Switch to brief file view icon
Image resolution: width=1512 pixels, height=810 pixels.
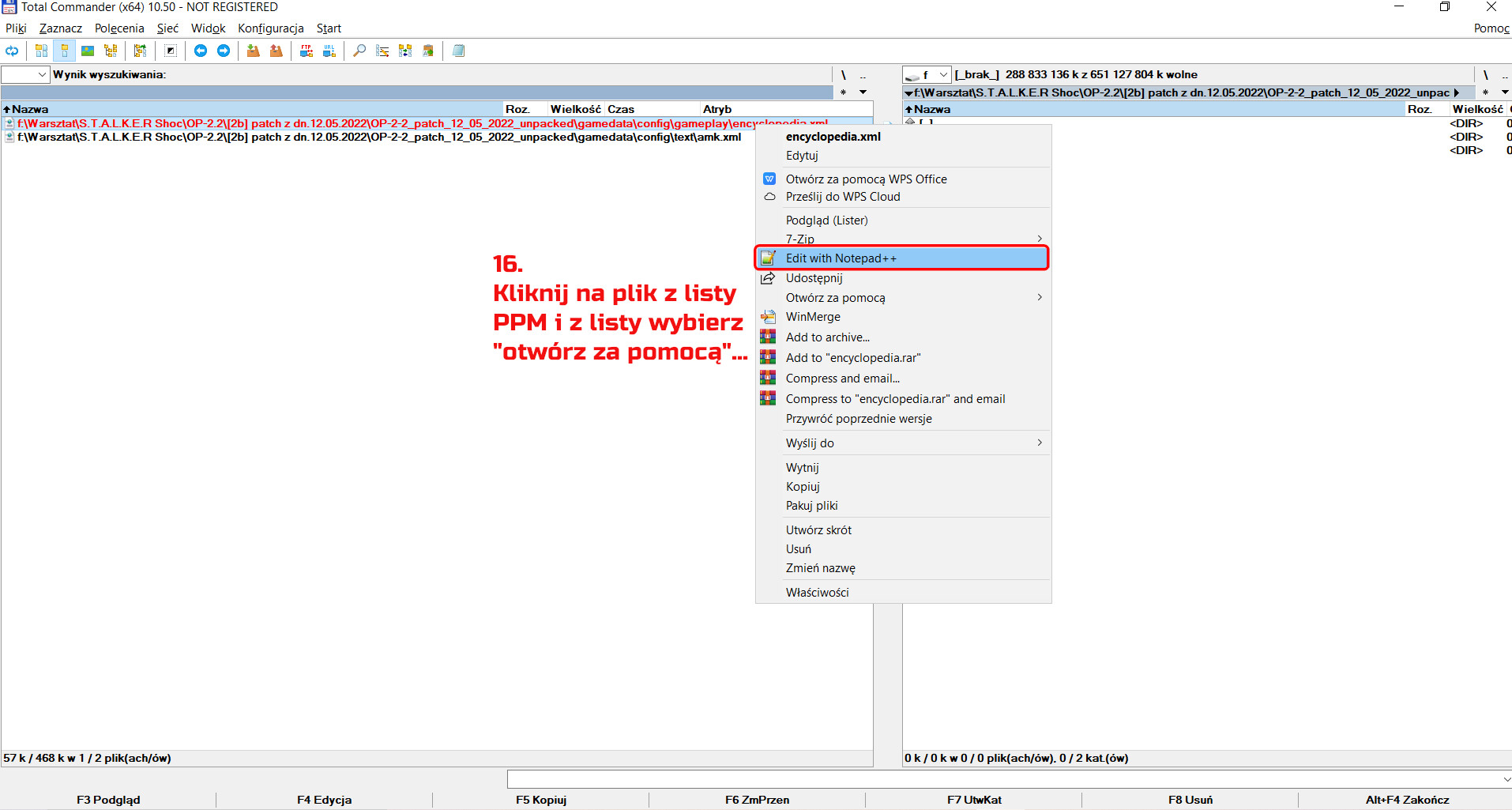click(41, 51)
